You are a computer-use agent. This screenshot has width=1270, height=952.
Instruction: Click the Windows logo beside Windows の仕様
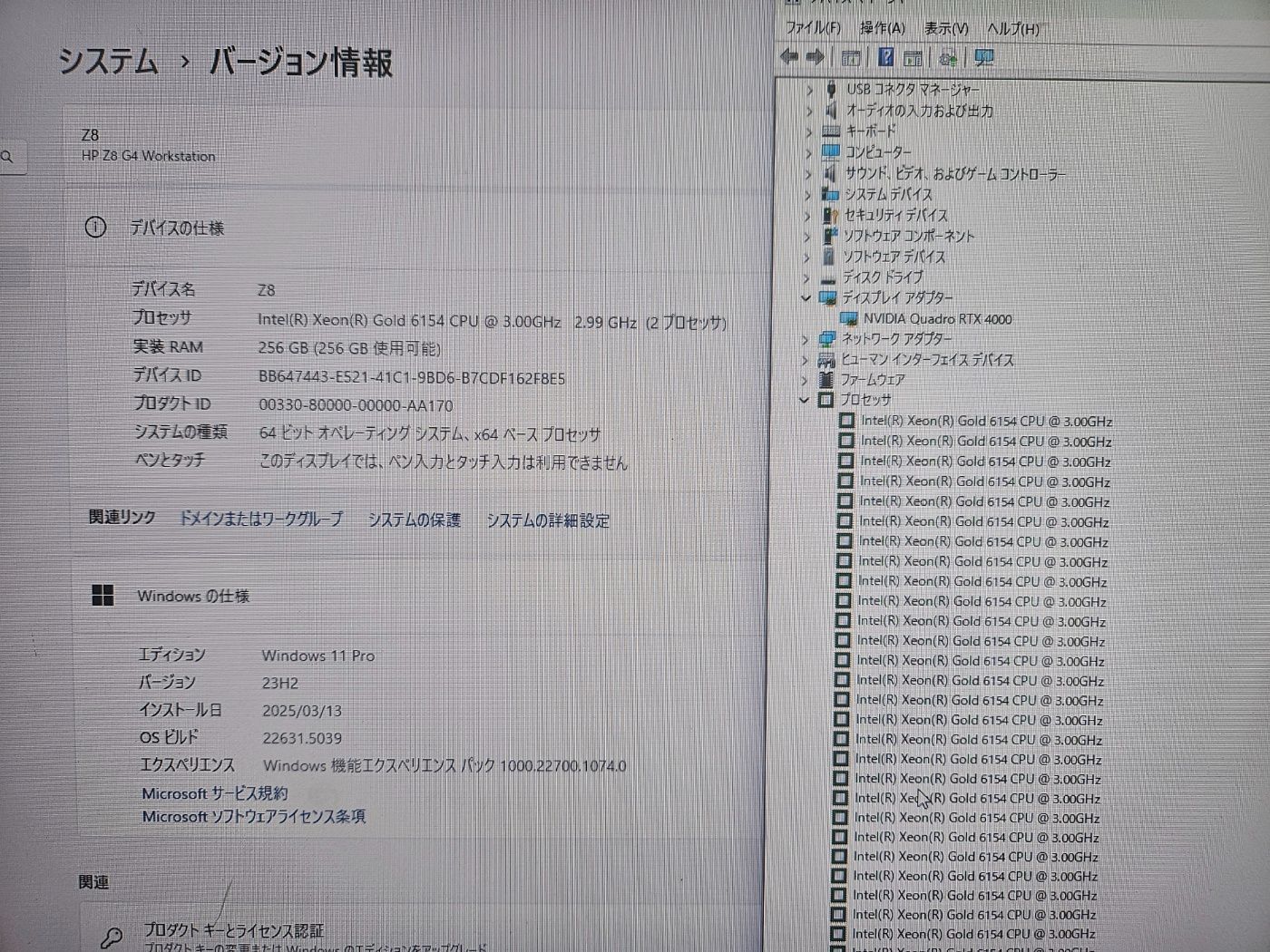(x=103, y=596)
